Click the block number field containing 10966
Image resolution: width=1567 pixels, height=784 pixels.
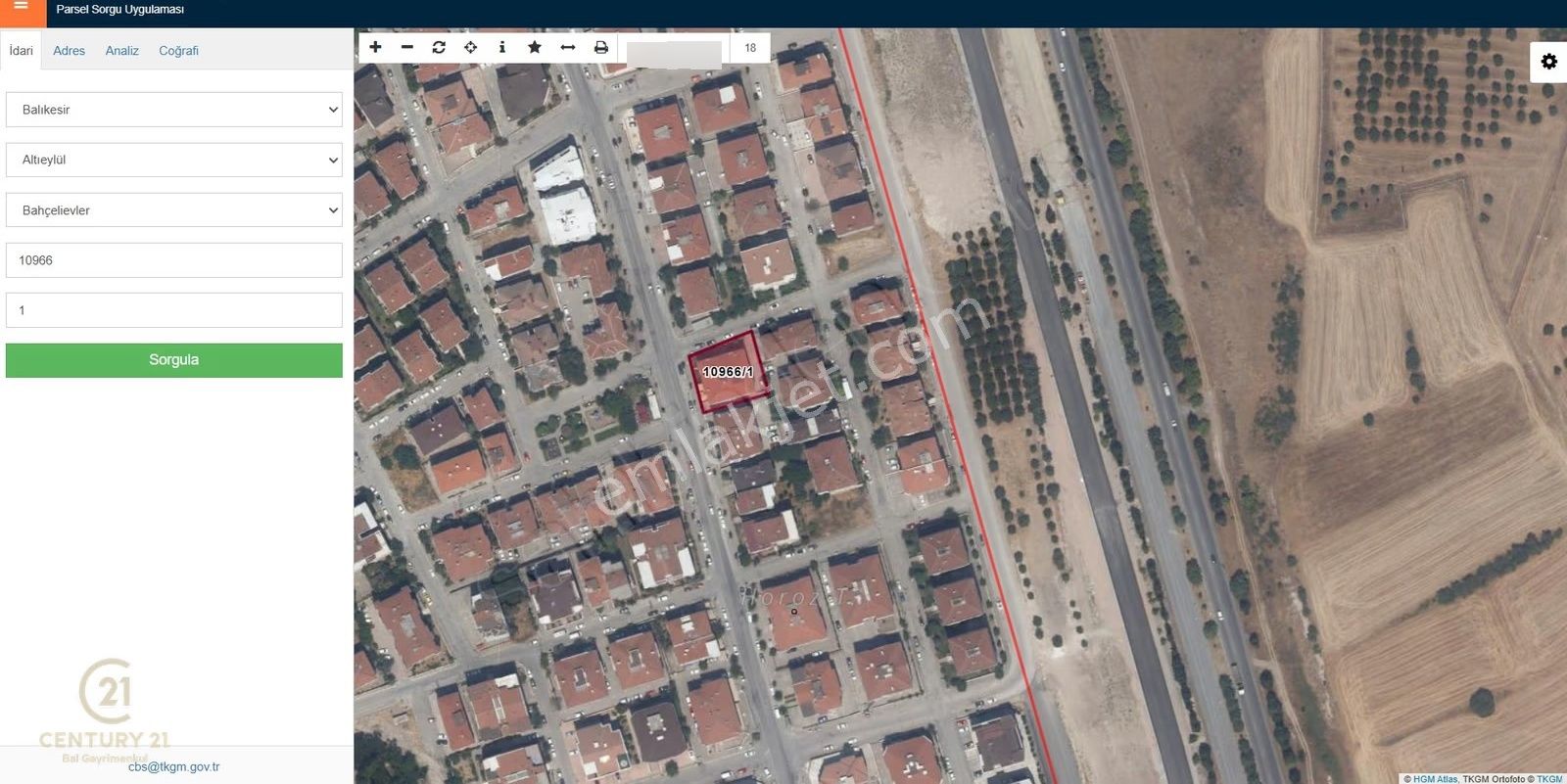[x=174, y=260]
